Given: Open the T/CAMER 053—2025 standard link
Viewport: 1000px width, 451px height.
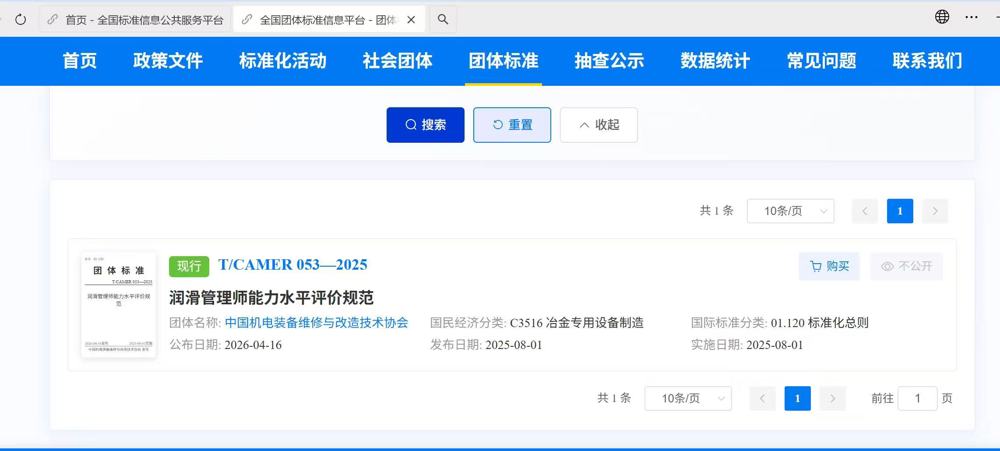Looking at the screenshot, I should point(292,265).
